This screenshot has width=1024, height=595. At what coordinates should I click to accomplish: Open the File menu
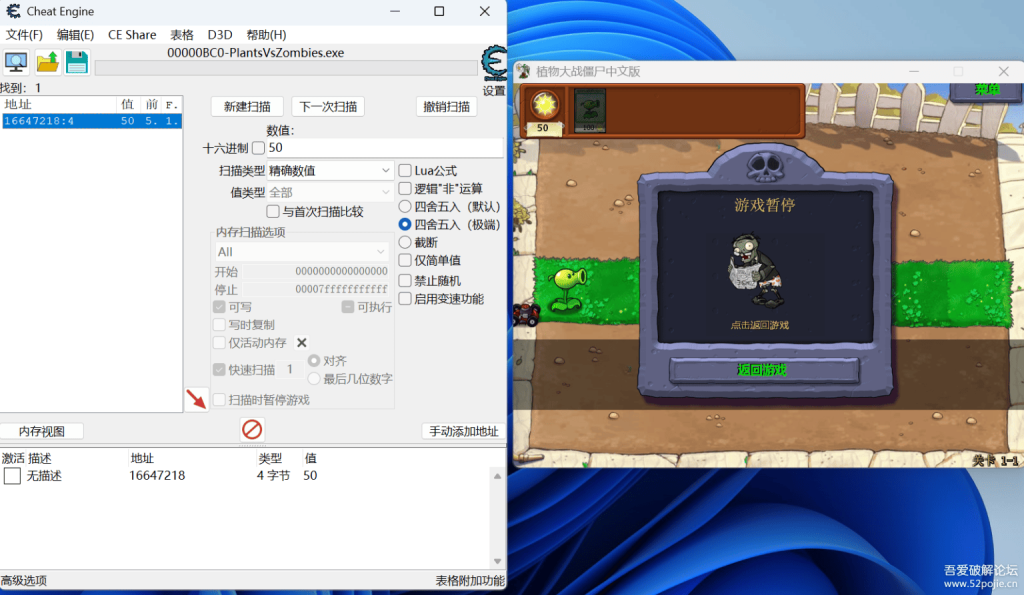24,35
